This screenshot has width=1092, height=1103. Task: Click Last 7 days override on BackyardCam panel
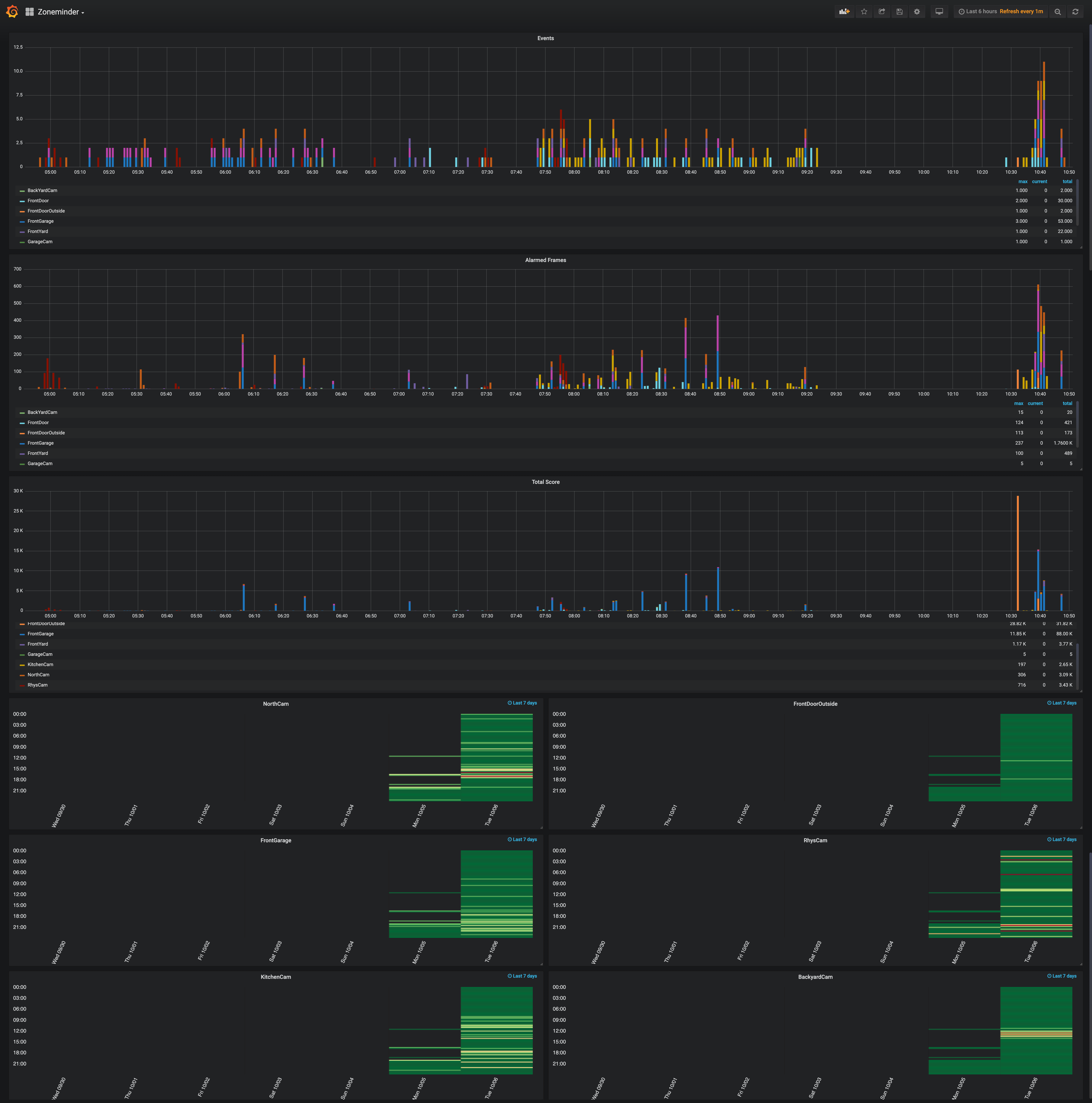(x=1062, y=976)
